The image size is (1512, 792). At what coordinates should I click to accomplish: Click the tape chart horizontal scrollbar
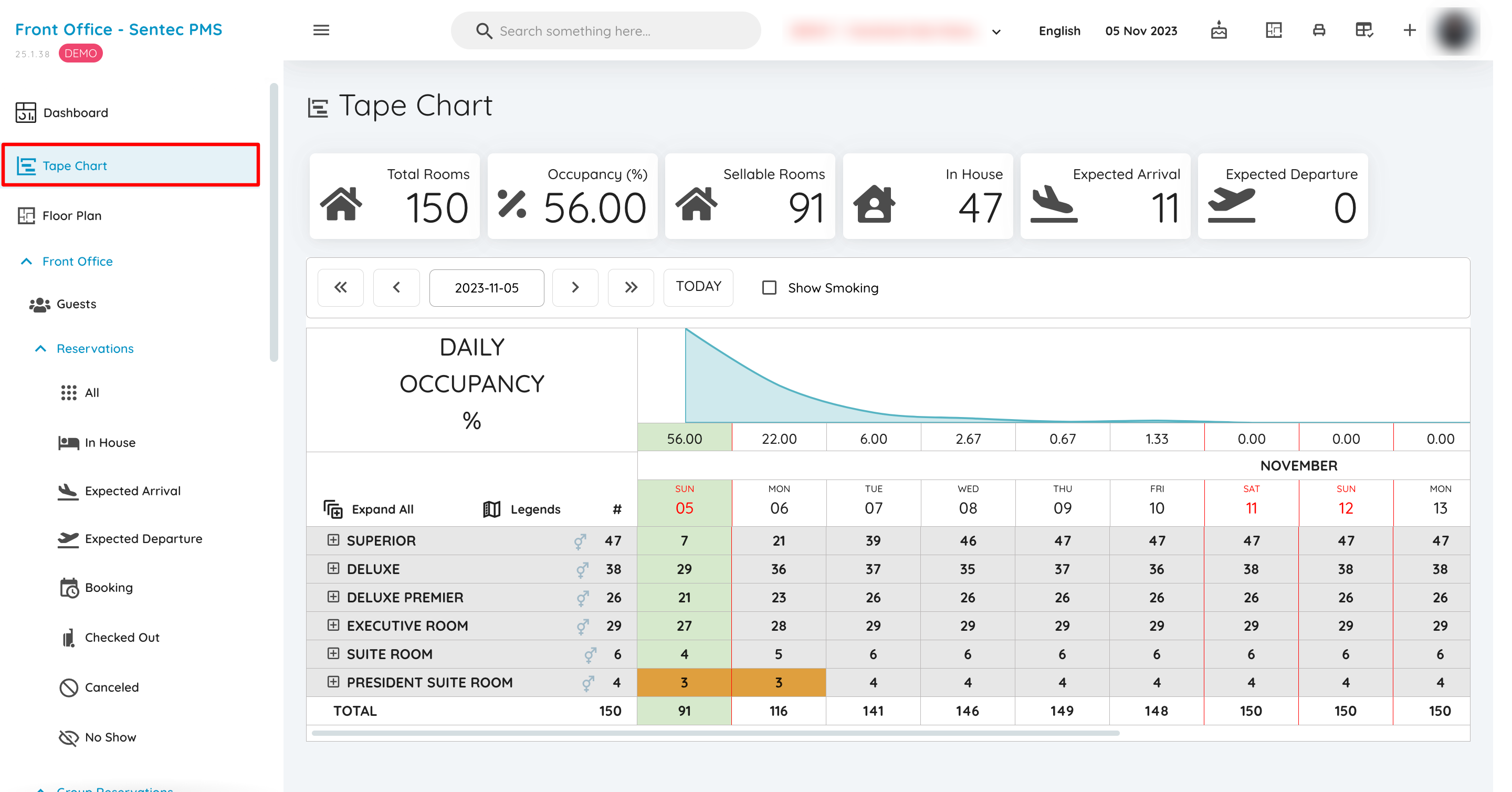(716, 733)
